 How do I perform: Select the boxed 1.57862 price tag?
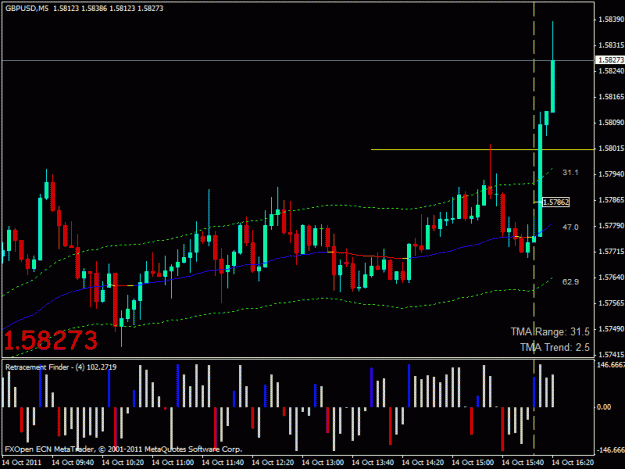(556, 202)
